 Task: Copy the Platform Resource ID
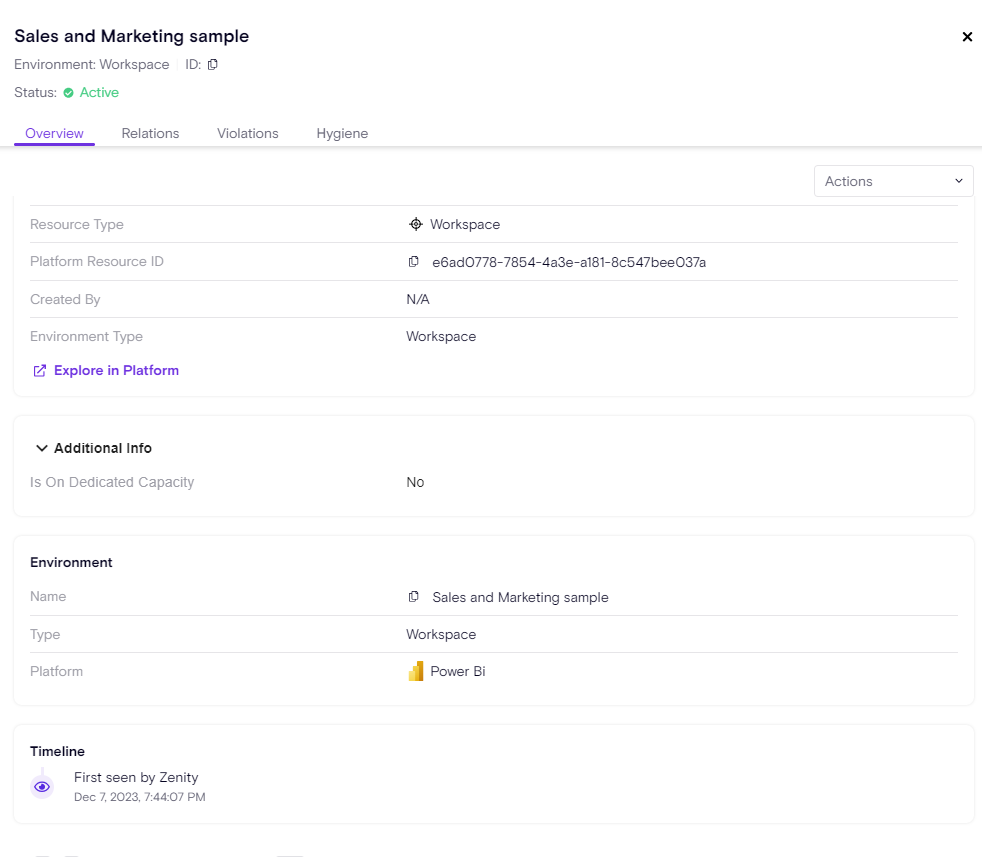(x=414, y=262)
